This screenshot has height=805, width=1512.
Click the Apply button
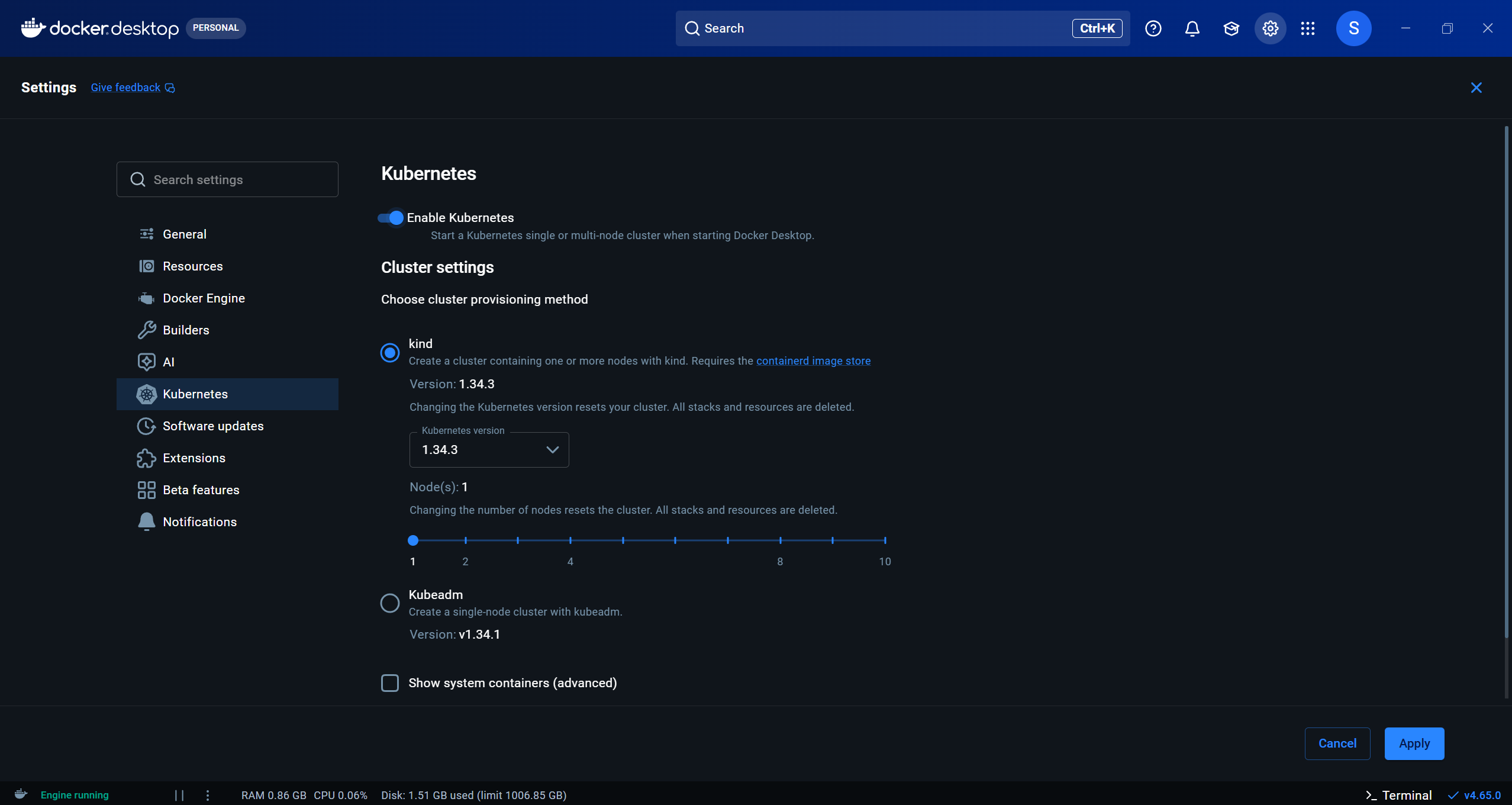1414,743
